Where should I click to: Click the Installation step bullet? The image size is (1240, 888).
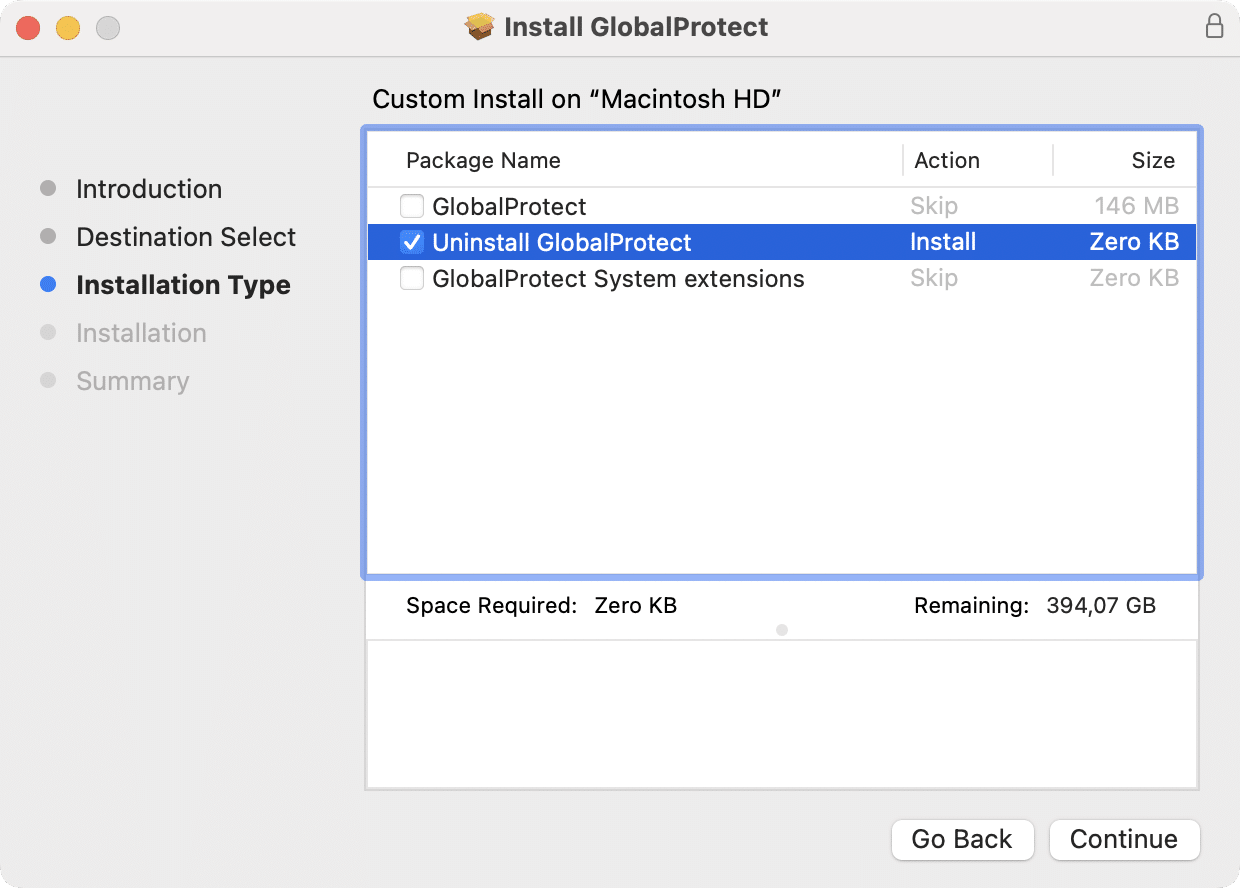coord(48,332)
